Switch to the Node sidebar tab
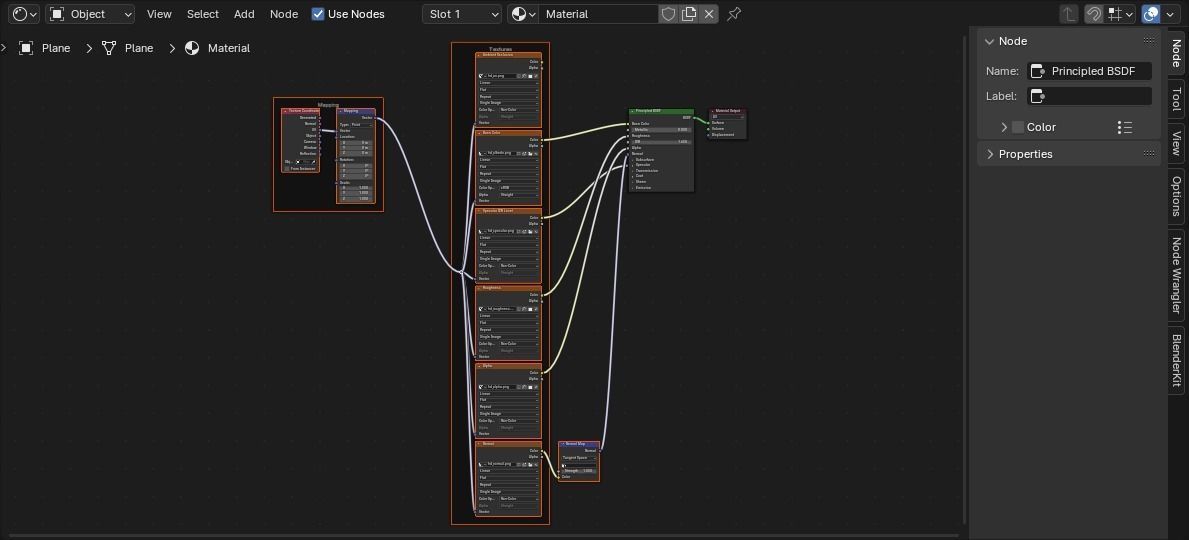 [1176, 52]
